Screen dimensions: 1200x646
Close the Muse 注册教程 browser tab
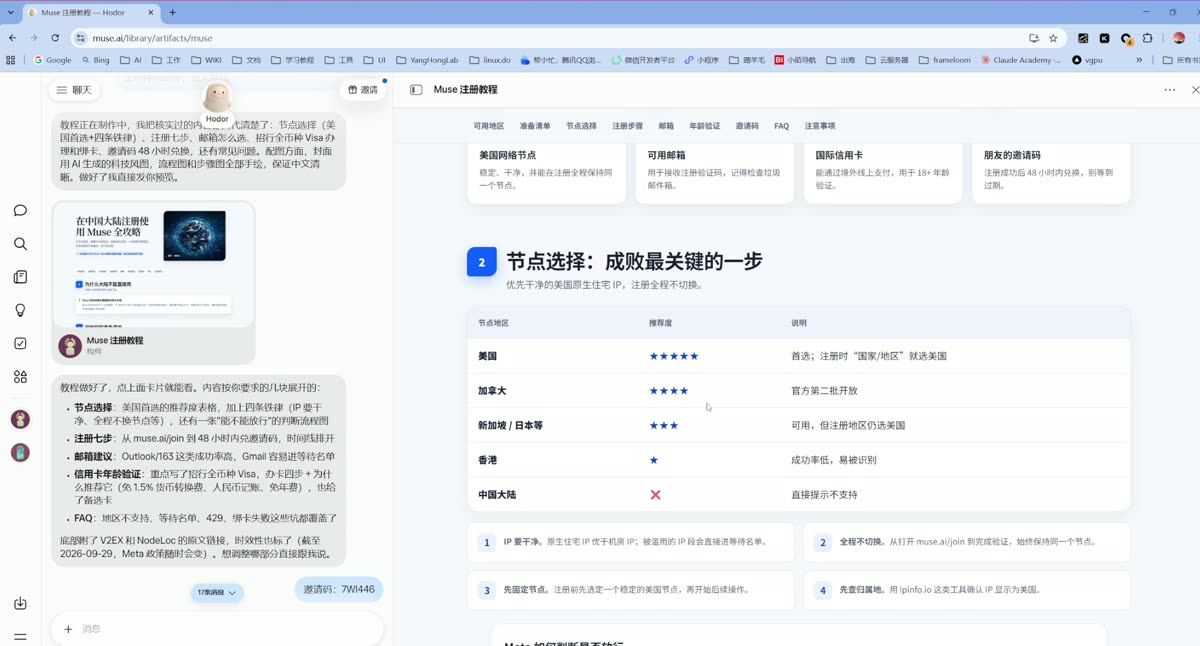151,12
